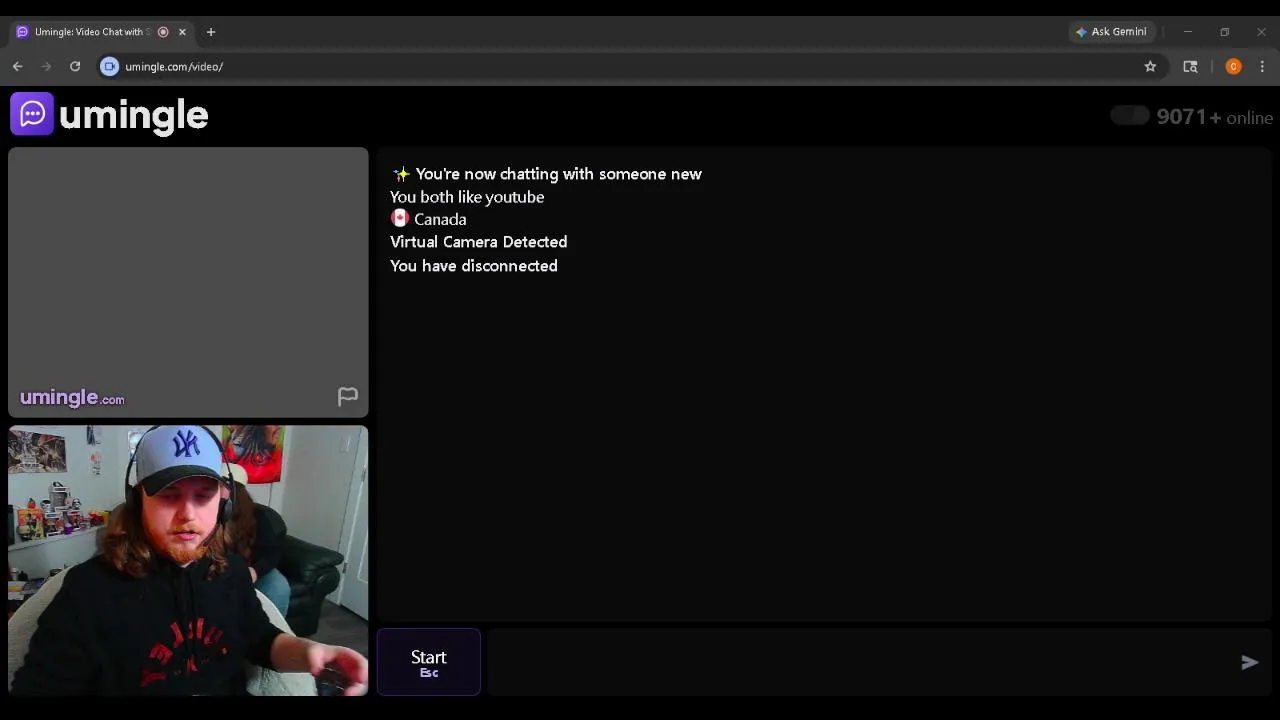Click your own webcam preview
This screenshot has height=720, width=1280.
pyautogui.click(x=188, y=560)
